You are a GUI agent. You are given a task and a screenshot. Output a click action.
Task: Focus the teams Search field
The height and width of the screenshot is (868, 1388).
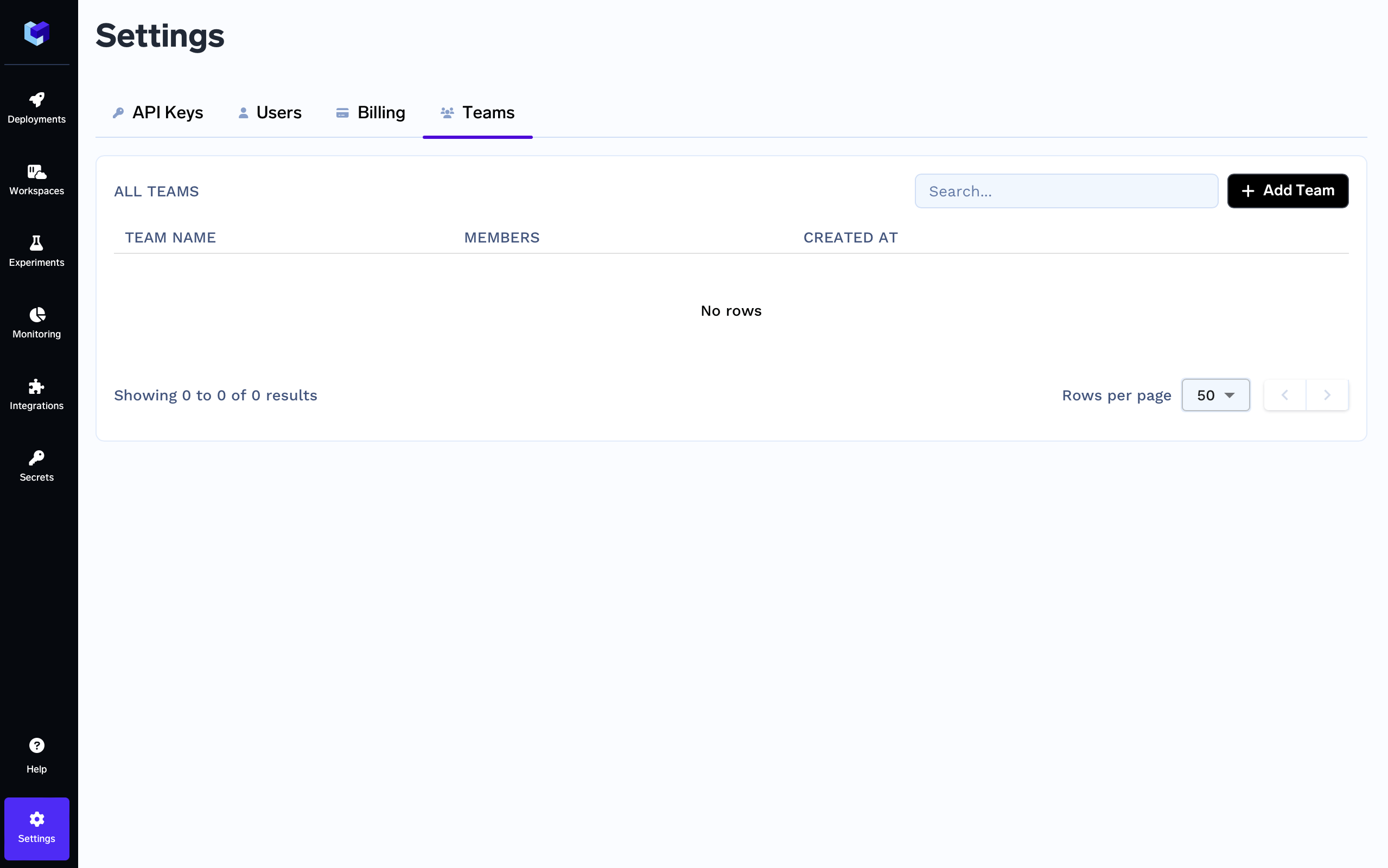point(1066,191)
